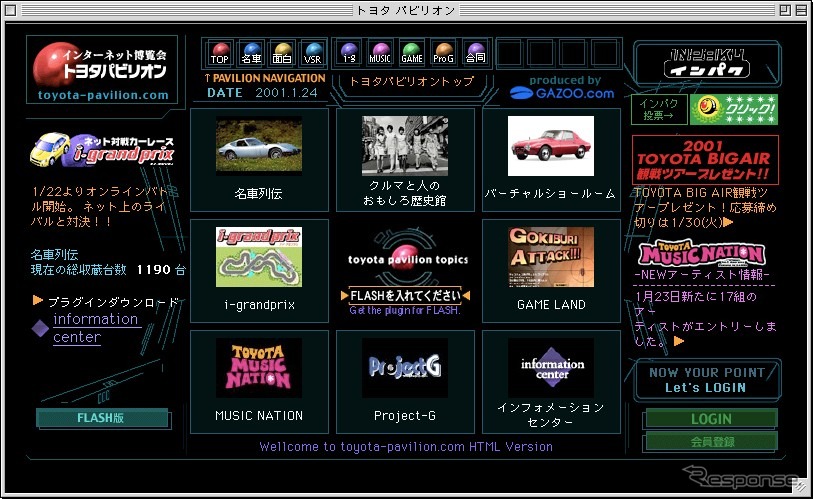The image size is (813, 499).
Task: Click the purple diamond beside information center
Action: pos(40,328)
